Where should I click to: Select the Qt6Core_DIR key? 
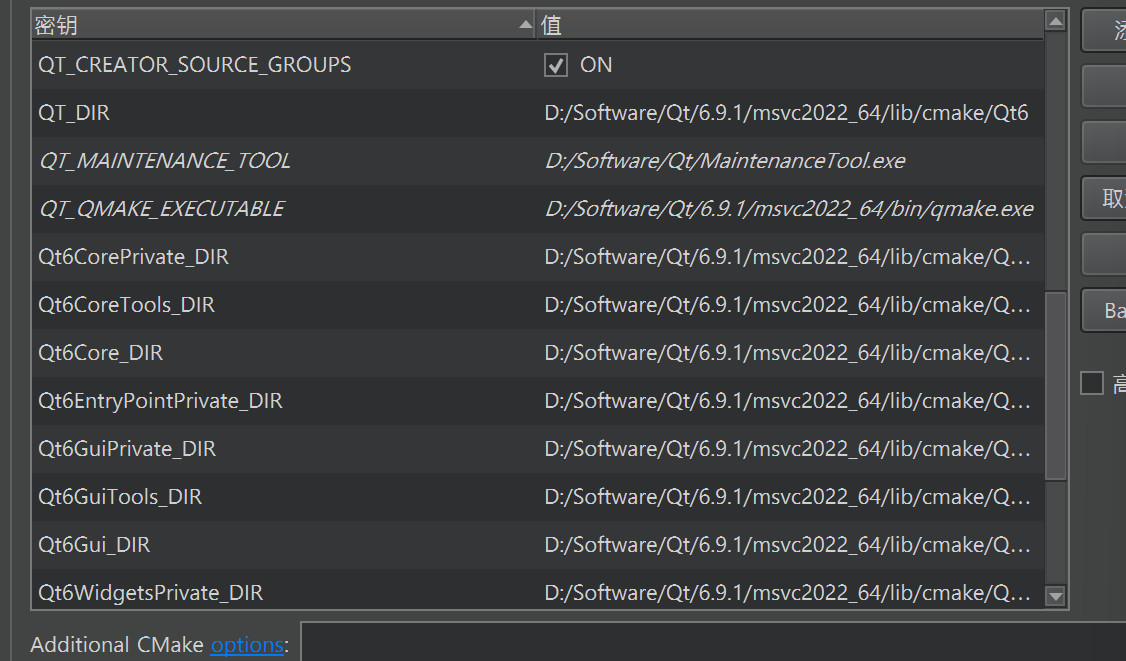(x=101, y=353)
